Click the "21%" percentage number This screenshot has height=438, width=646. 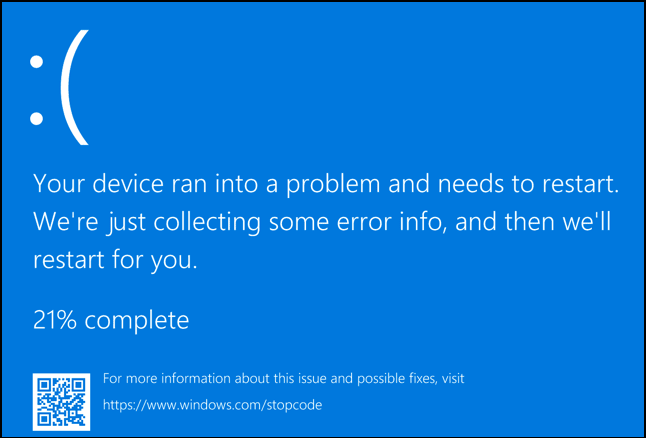[56, 321]
